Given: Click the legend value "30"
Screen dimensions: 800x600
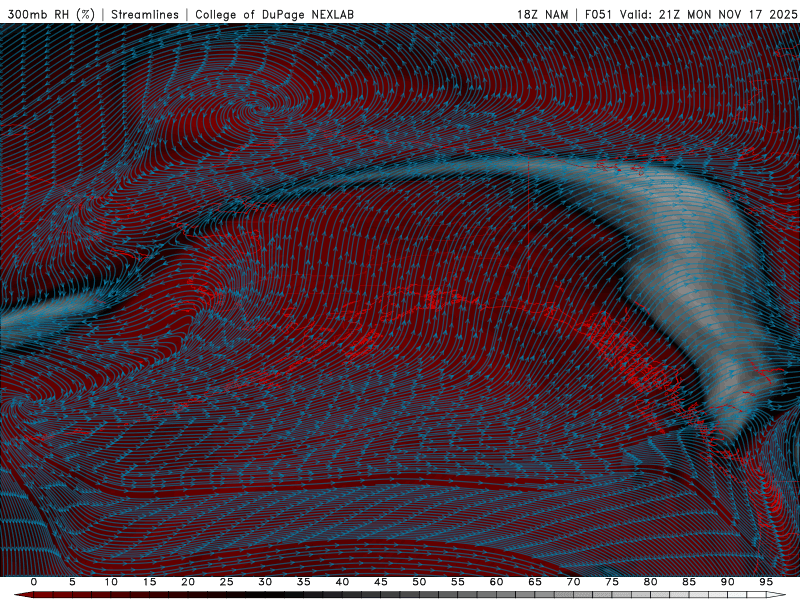Looking at the screenshot, I should [265, 582].
